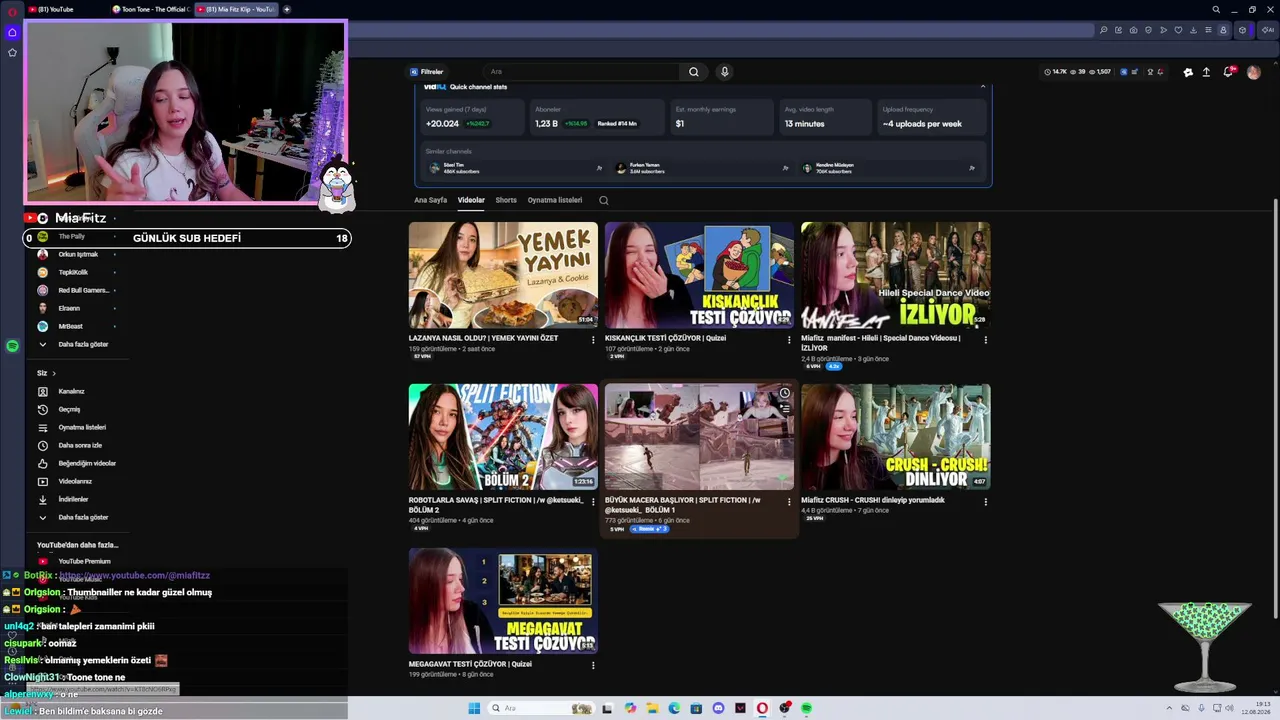1280x720 pixels.
Task: Add BÜYÜK MACERA video to Watch Later
Action: (x=785, y=393)
